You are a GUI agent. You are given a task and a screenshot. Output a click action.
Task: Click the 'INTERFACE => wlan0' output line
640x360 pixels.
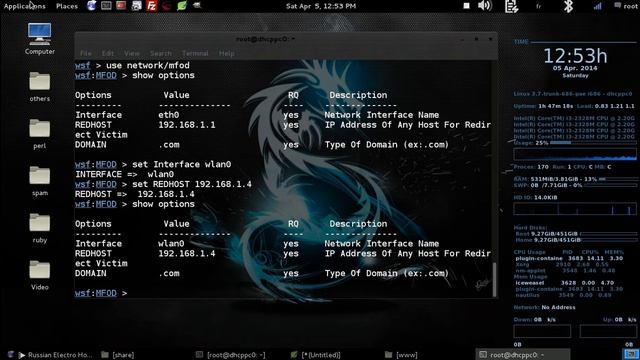124,174
